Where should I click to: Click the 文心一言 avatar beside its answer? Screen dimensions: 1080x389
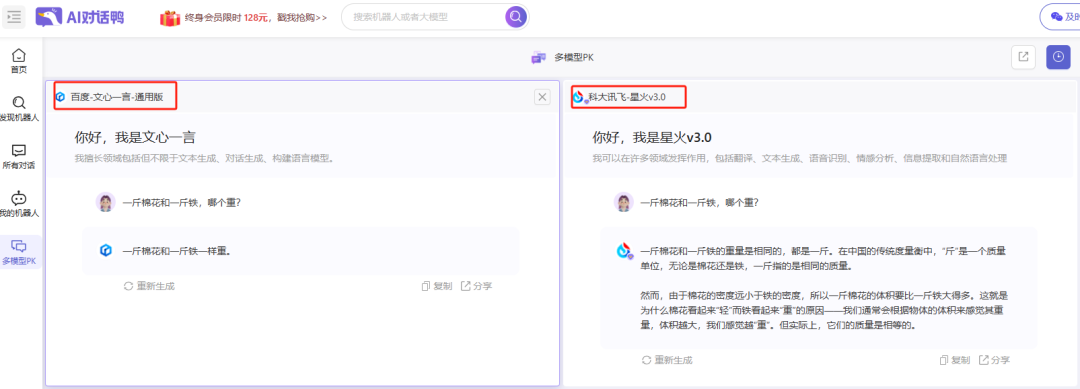(105, 251)
